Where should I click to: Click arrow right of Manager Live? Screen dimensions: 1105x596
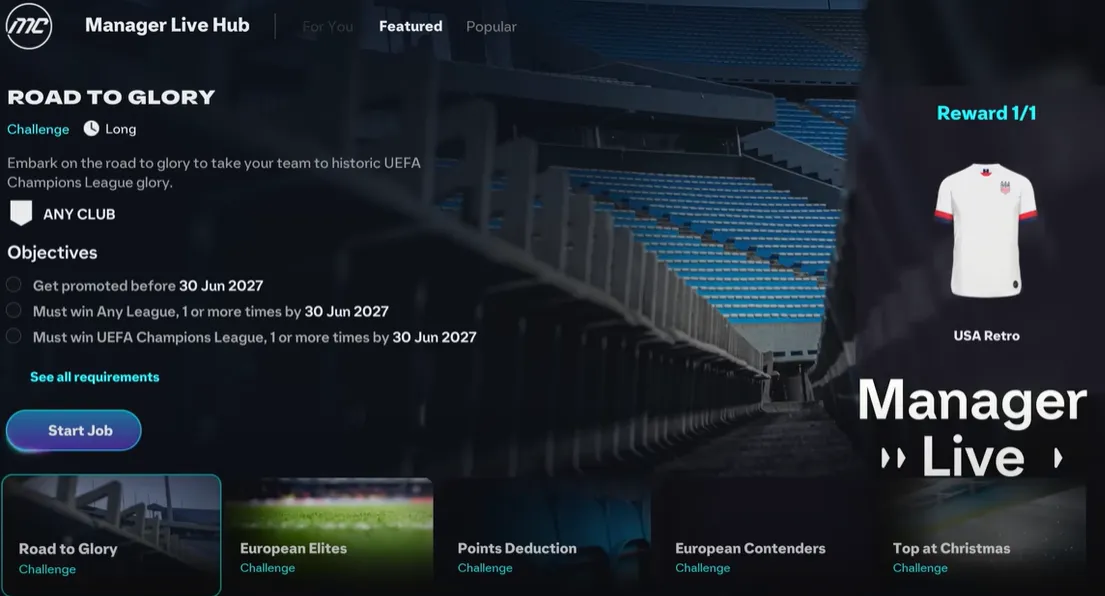click(x=1057, y=459)
